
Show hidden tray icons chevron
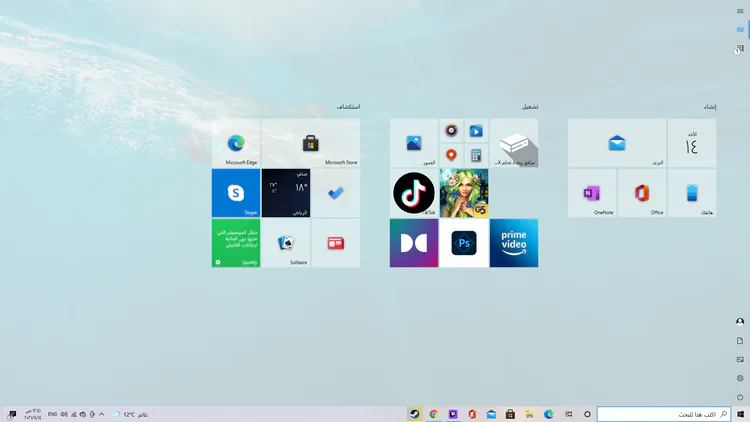(101, 414)
